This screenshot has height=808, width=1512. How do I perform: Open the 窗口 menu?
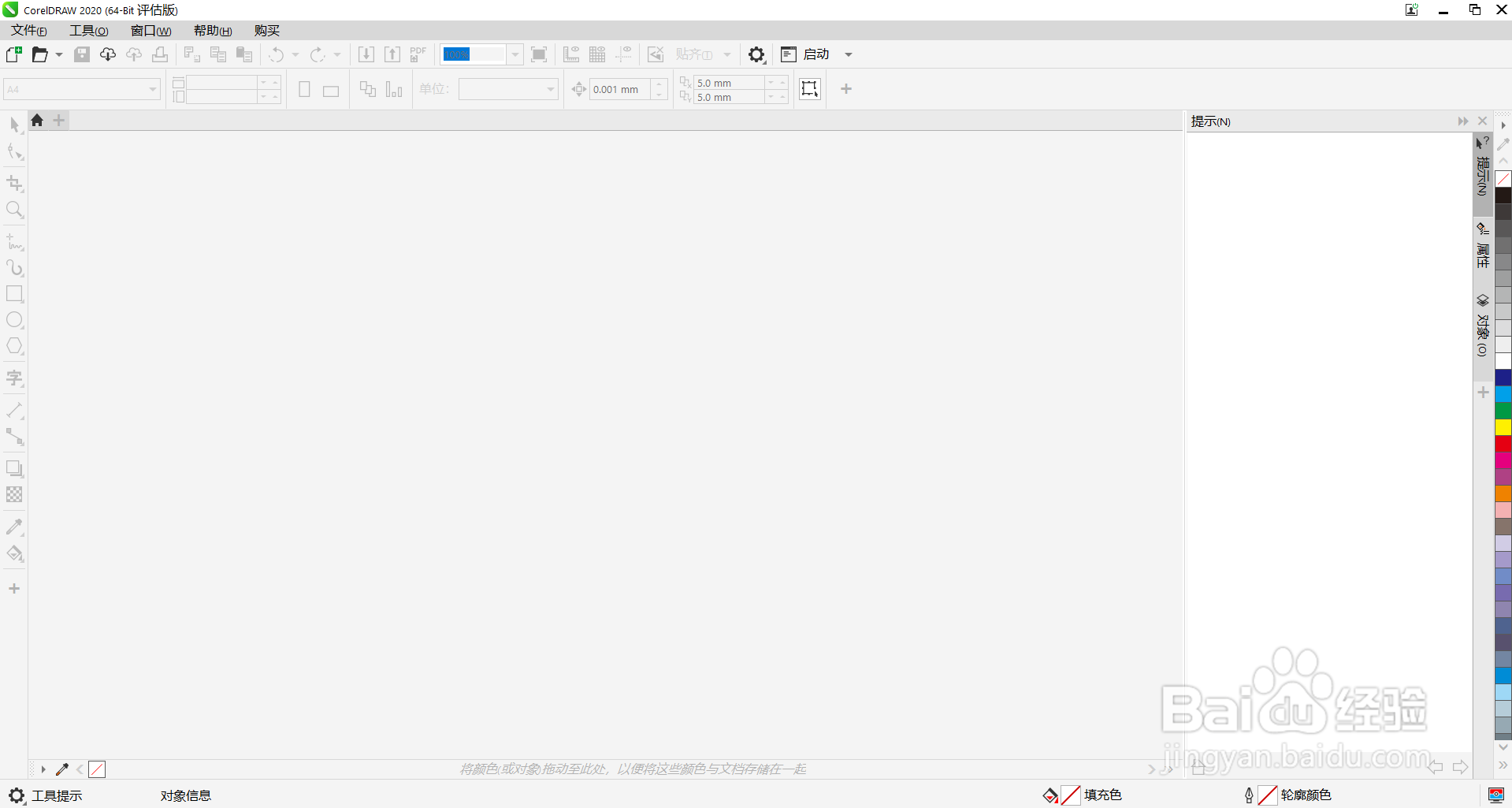150,31
